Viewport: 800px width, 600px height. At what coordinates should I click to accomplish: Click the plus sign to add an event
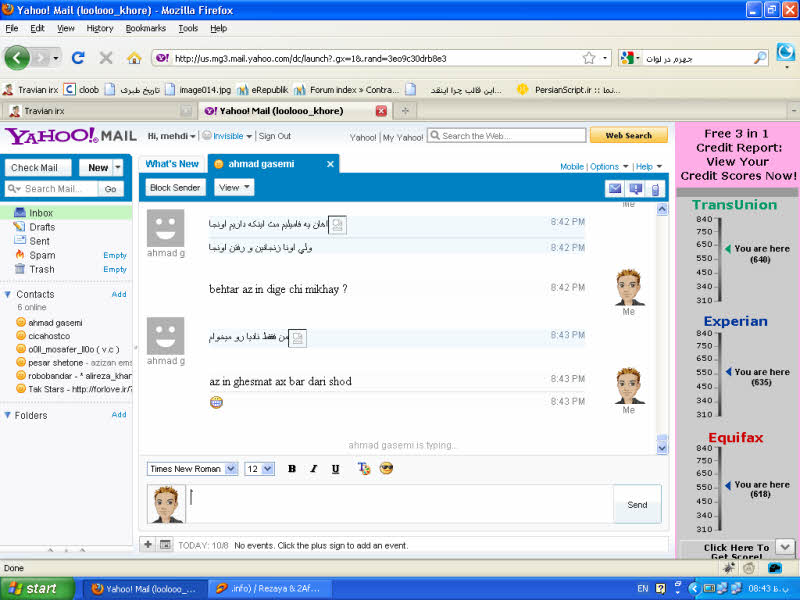(148, 544)
